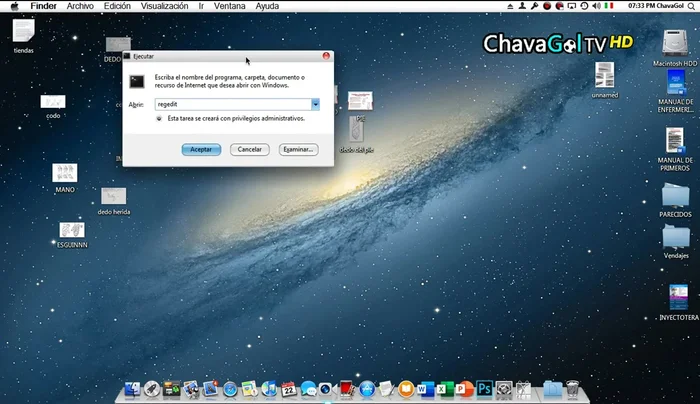Image resolution: width=700 pixels, height=404 pixels.
Task: Click Time Machine clock icon in menu bar
Action: tap(584, 6)
